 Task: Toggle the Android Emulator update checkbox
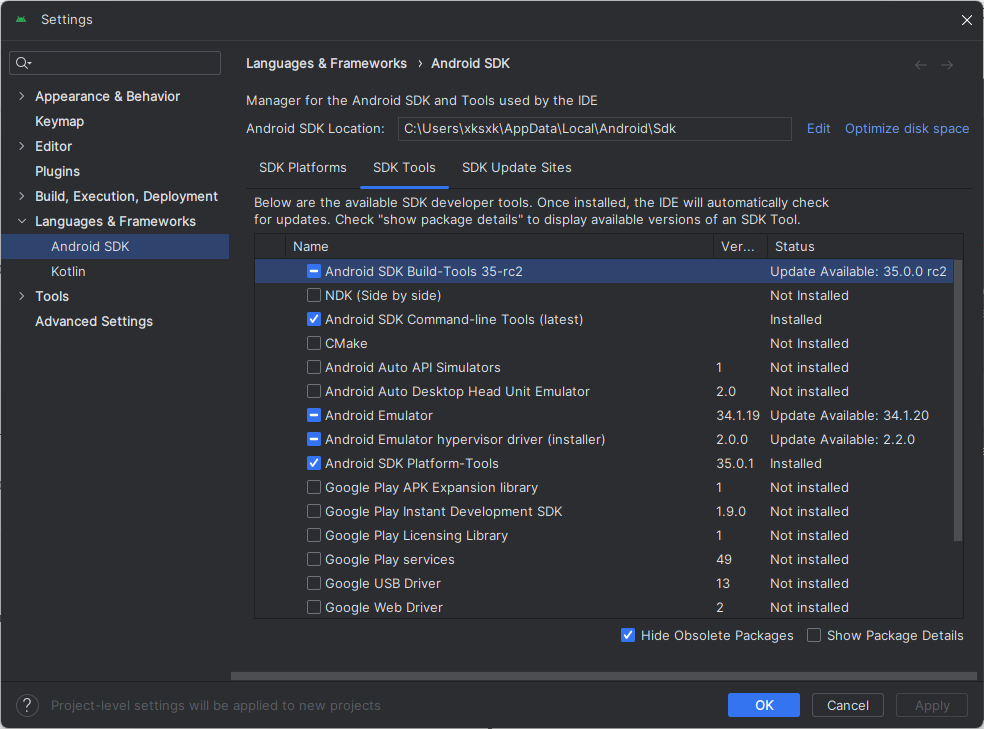pos(314,415)
